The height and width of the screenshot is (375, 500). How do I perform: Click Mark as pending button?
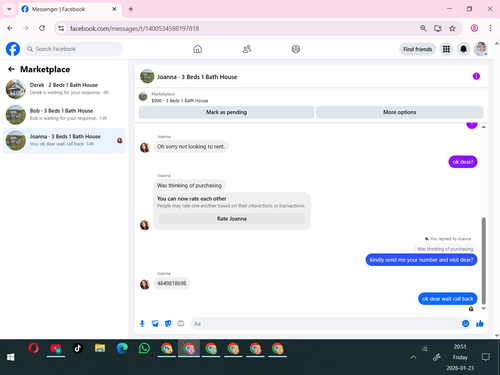point(226,112)
